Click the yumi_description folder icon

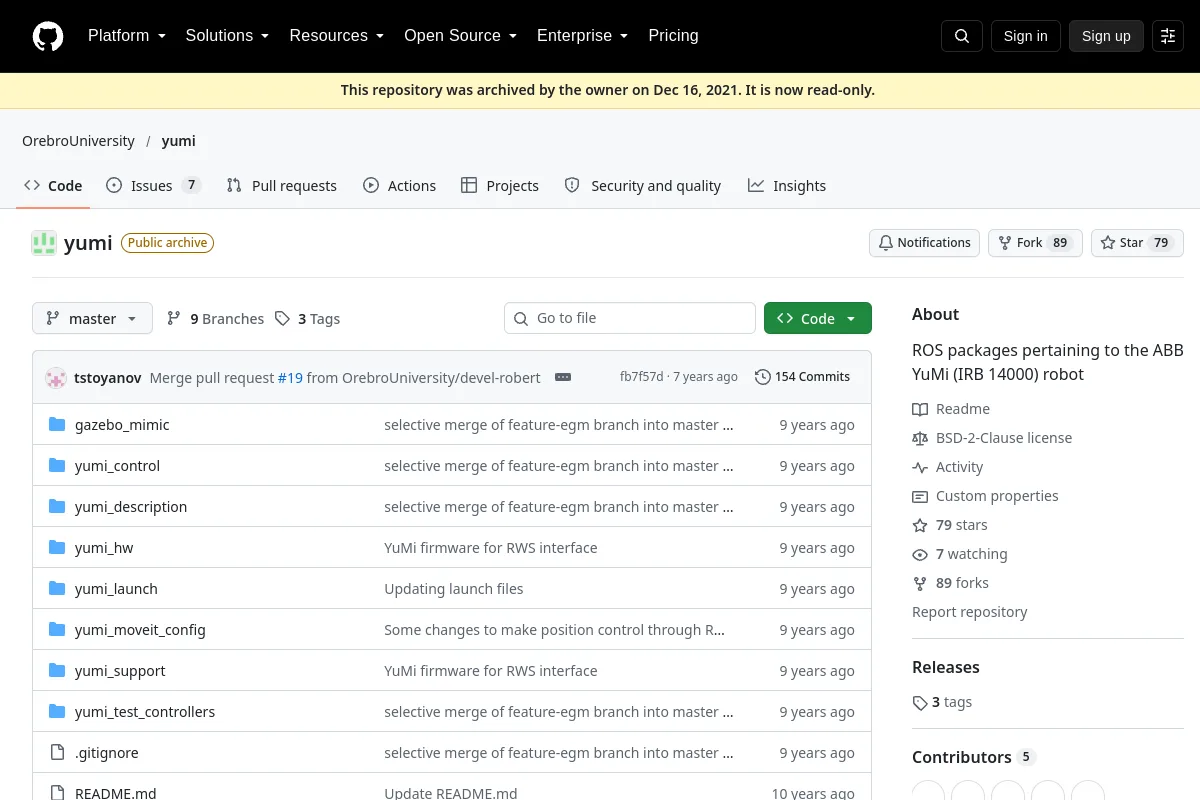(57, 507)
